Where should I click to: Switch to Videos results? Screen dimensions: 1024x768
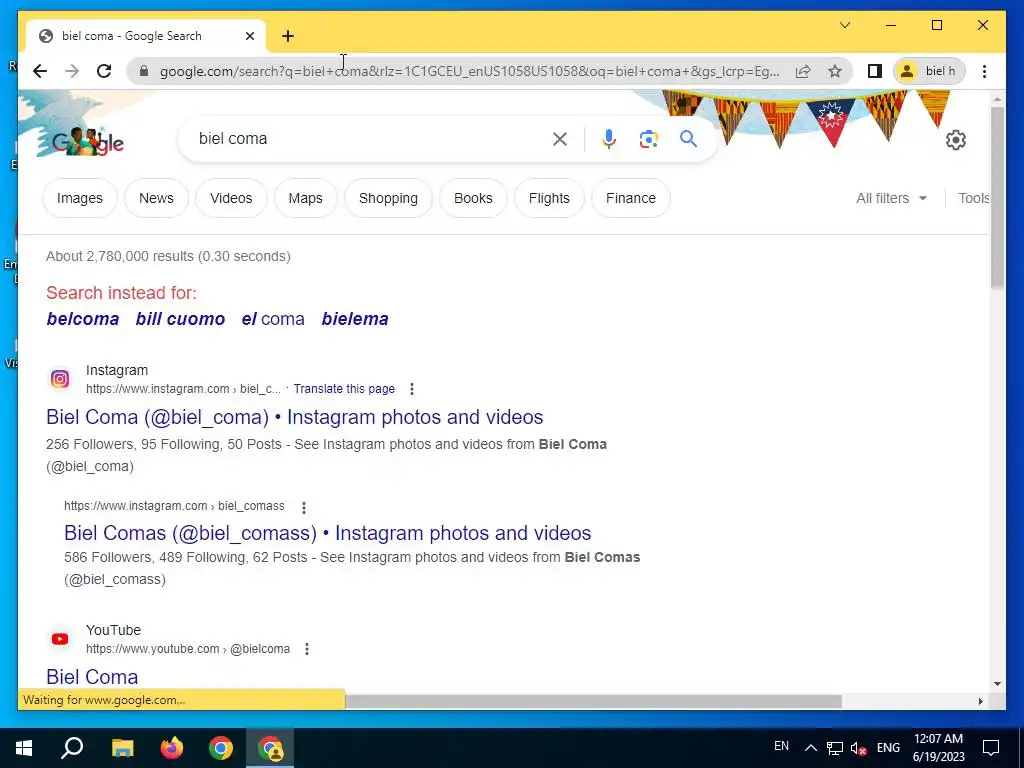231,198
